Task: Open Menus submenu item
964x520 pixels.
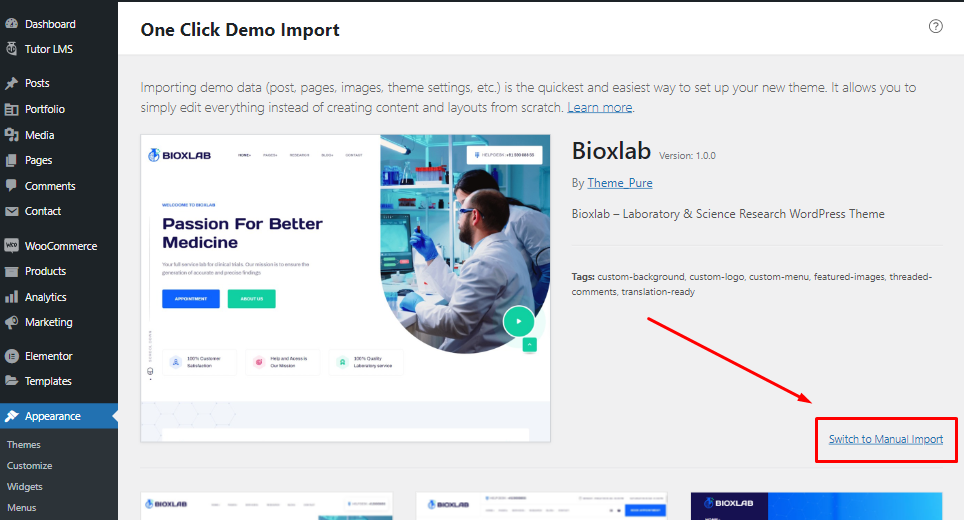Action: [22, 507]
